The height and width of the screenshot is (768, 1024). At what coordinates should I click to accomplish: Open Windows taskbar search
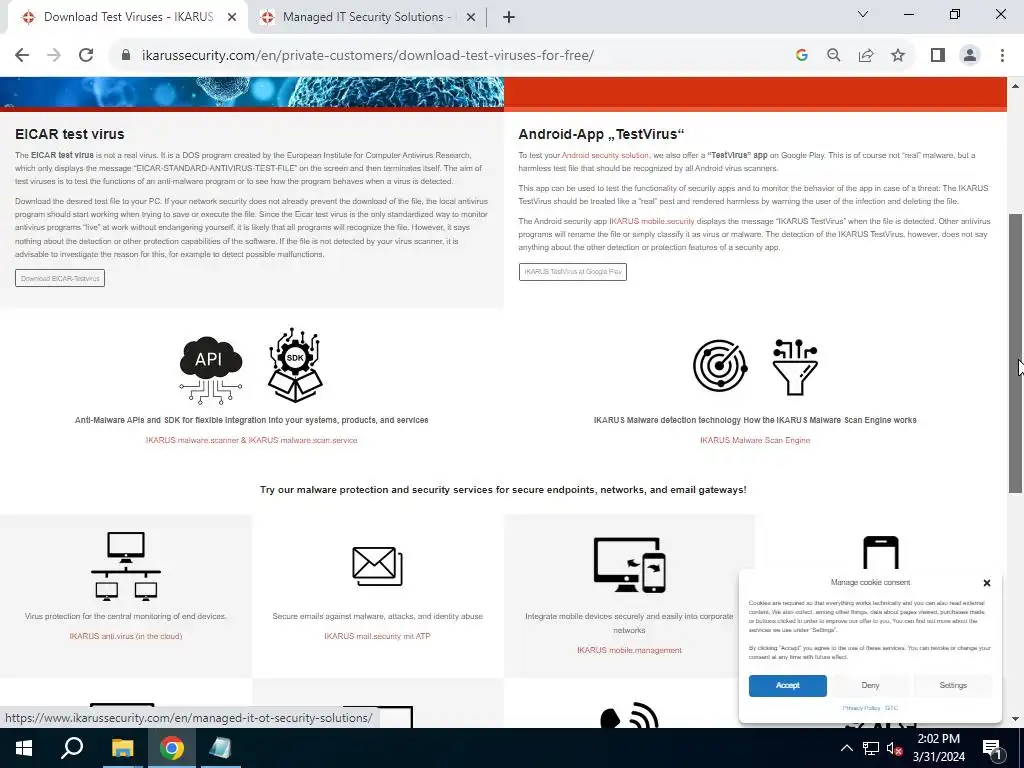tap(72, 748)
